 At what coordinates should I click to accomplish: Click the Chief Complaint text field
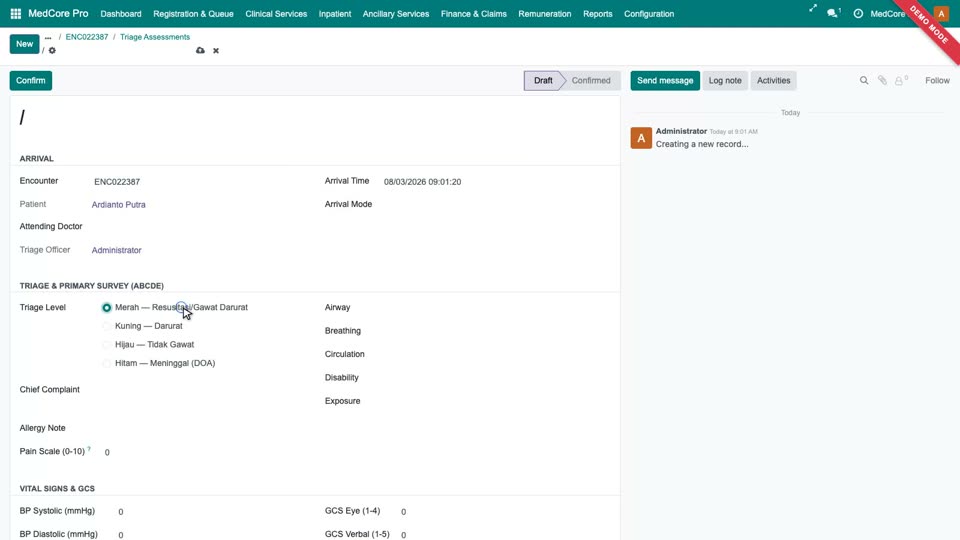point(202,390)
